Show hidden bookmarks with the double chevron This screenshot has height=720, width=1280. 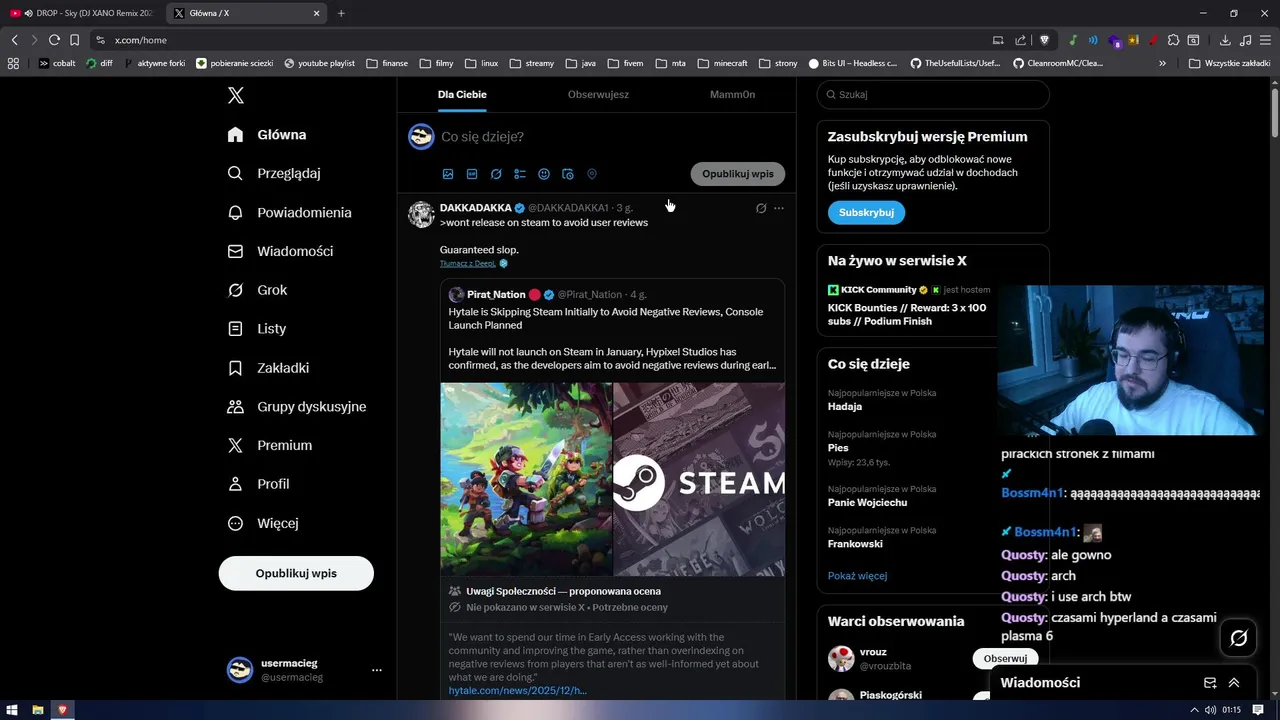click(x=1162, y=63)
